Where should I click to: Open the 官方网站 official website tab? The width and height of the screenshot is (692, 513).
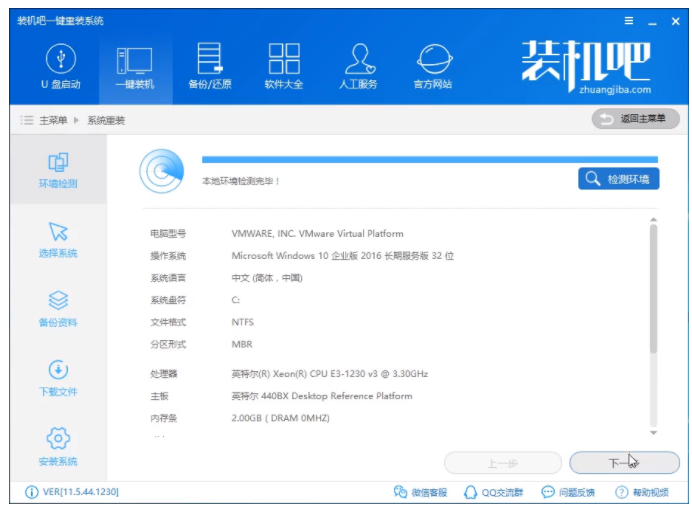tap(433, 66)
